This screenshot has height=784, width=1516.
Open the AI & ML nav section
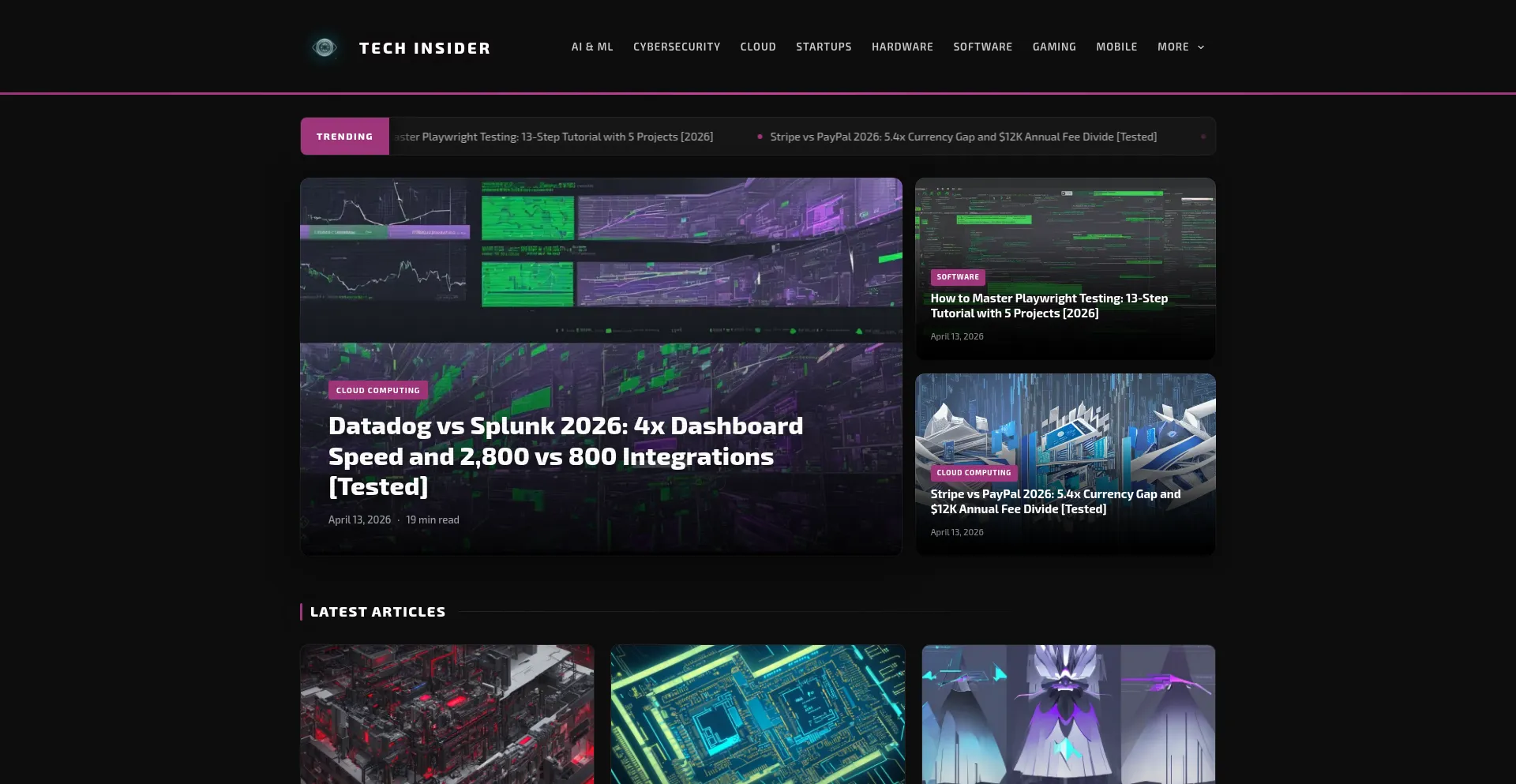click(x=592, y=47)
